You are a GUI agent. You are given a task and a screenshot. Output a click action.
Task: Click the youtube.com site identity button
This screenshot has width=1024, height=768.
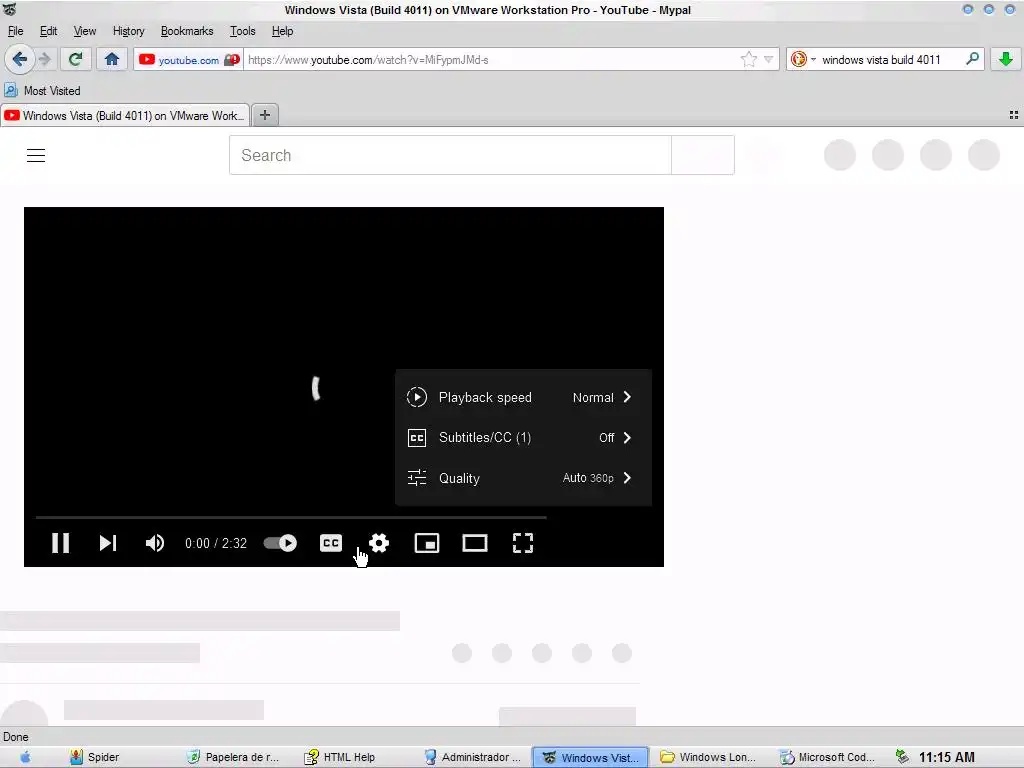coord(189,59)
